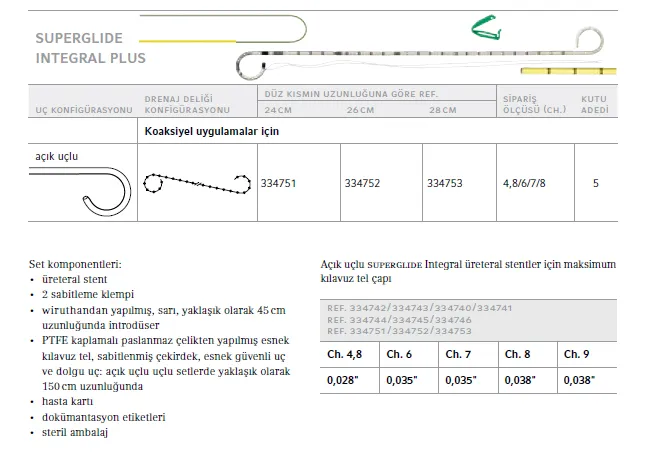Select reference number 334752
Viewport: 650px width, 464px height.
tap(361, 184)
